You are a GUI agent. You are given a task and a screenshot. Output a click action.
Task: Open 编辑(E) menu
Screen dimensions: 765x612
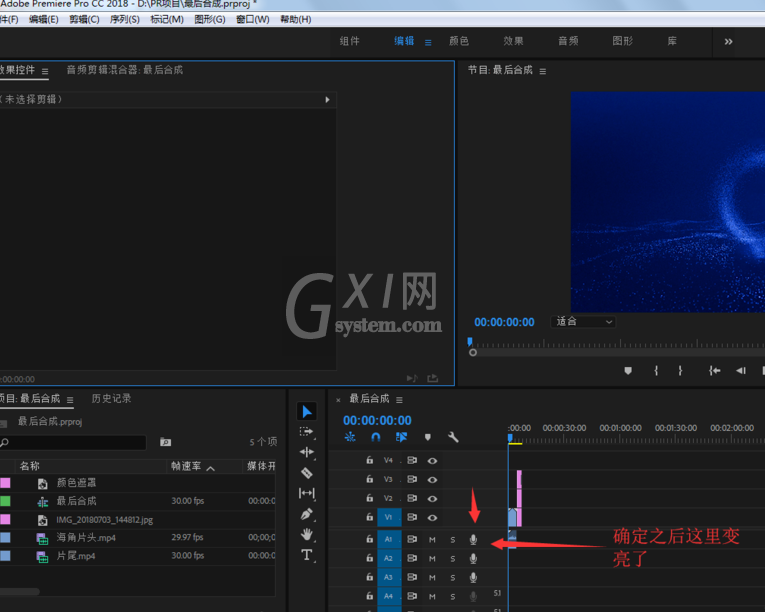coord(44,20)
